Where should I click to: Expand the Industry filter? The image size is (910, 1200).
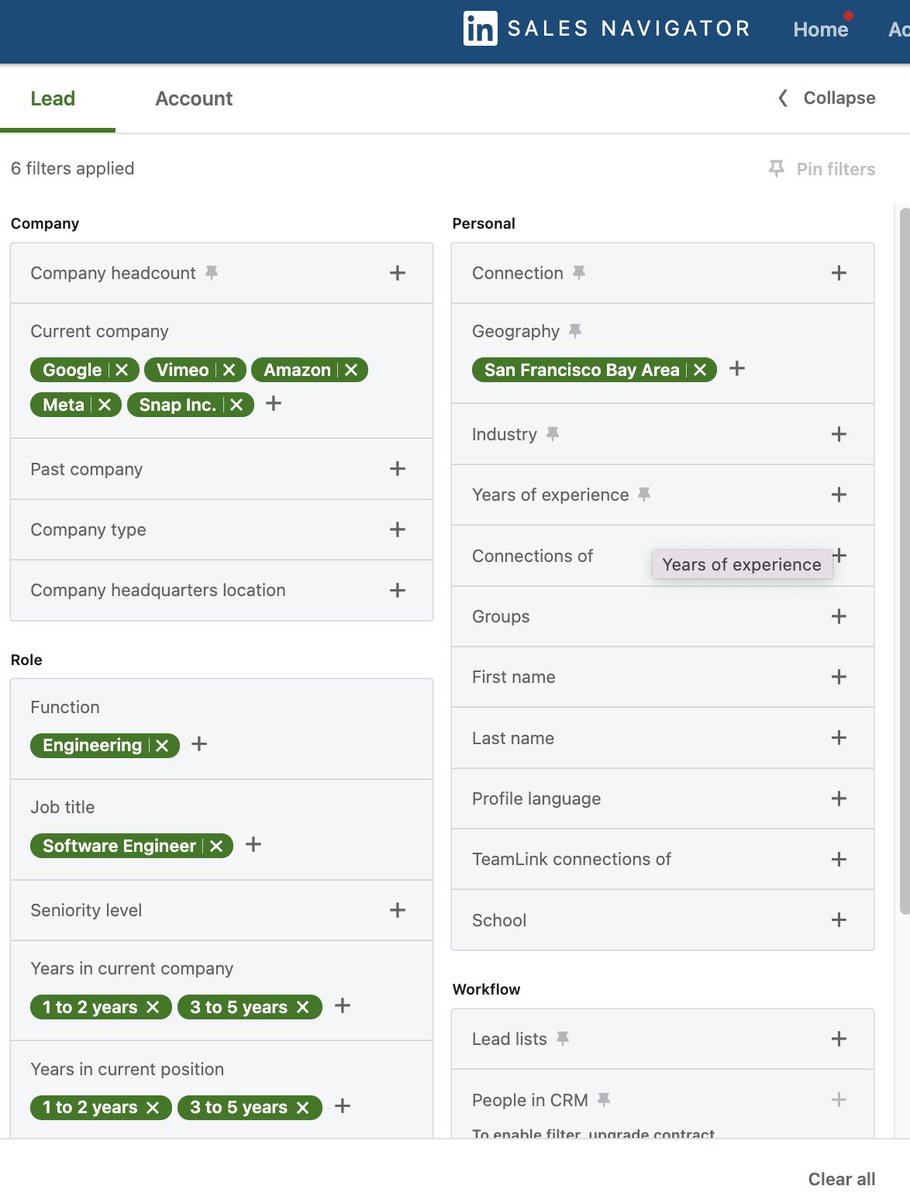click(x=839, y=434)
